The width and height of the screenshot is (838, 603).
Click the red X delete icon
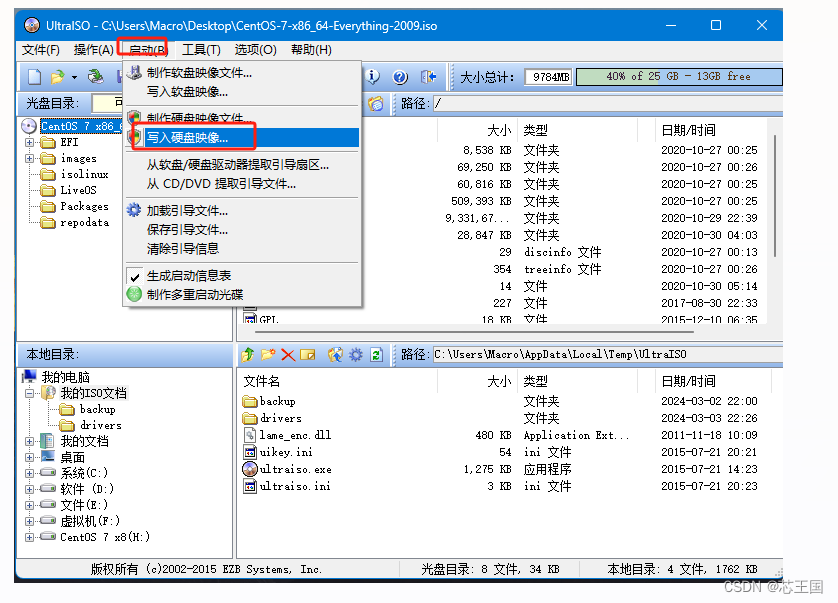pyautogui.click(x=288, y=354)
